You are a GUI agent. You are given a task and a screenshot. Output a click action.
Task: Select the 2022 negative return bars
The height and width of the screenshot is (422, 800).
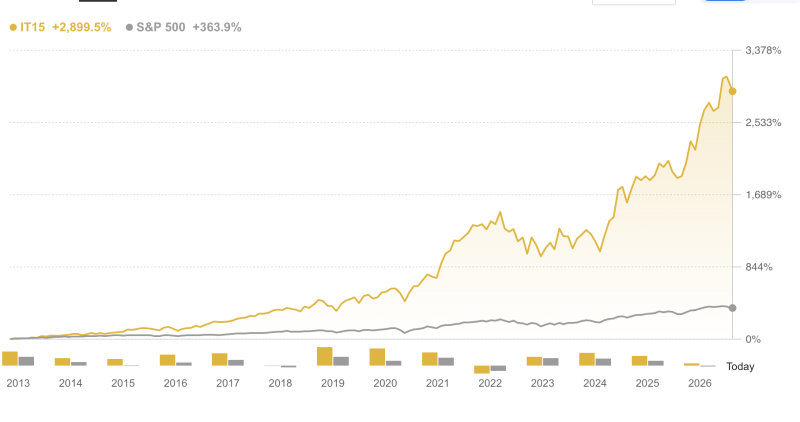489,368
